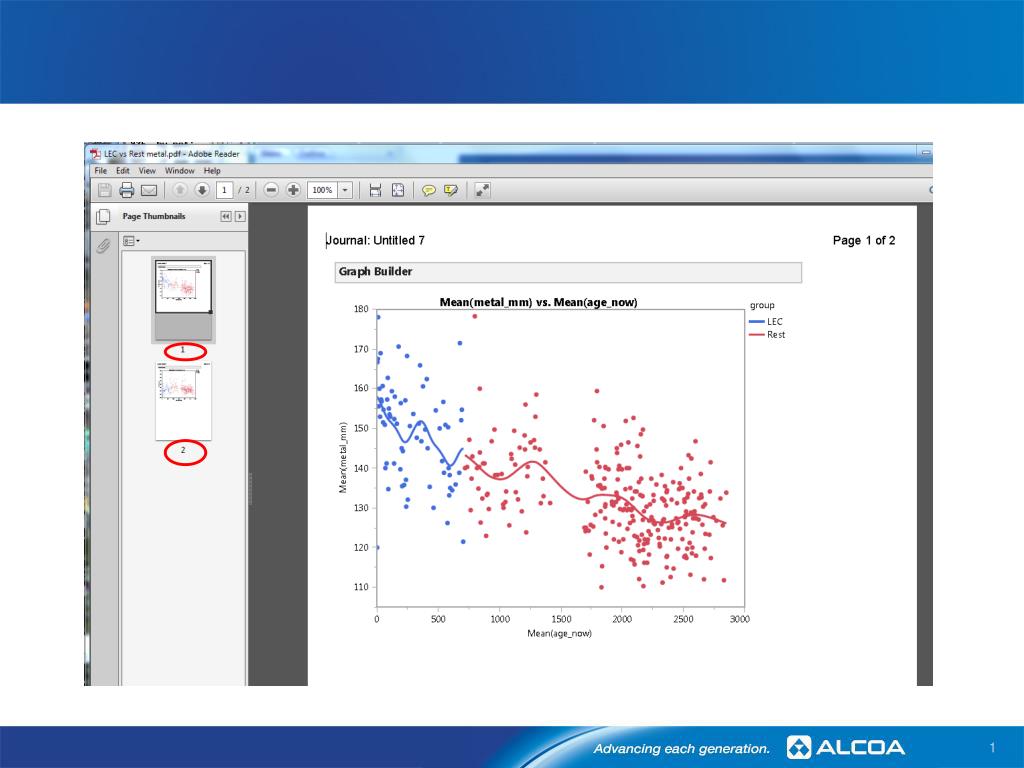
Task: Zoom in with the plus icon
Action: pyautogui.click(x=293, y=190)
